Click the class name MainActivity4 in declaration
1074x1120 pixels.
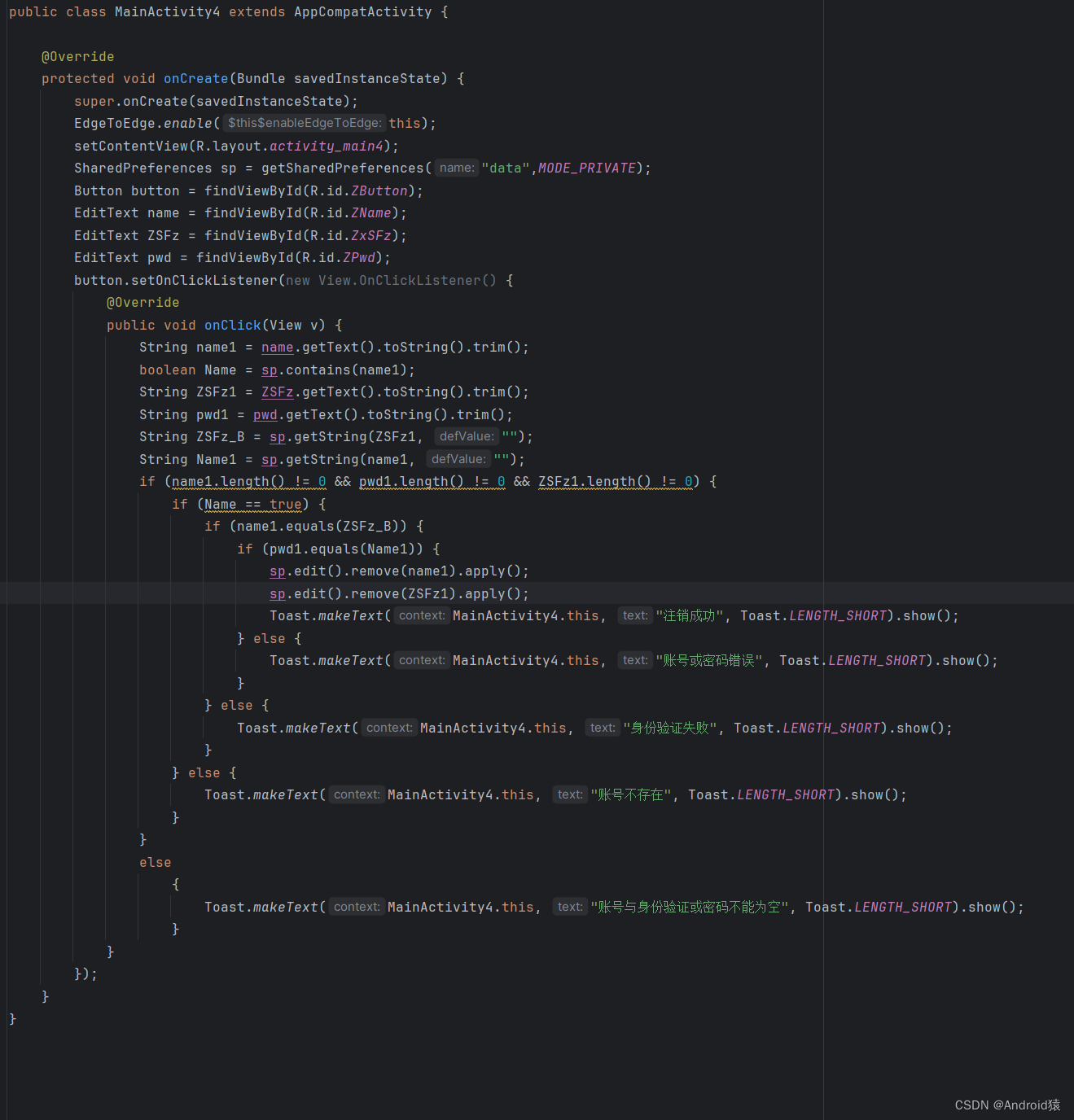167,11
